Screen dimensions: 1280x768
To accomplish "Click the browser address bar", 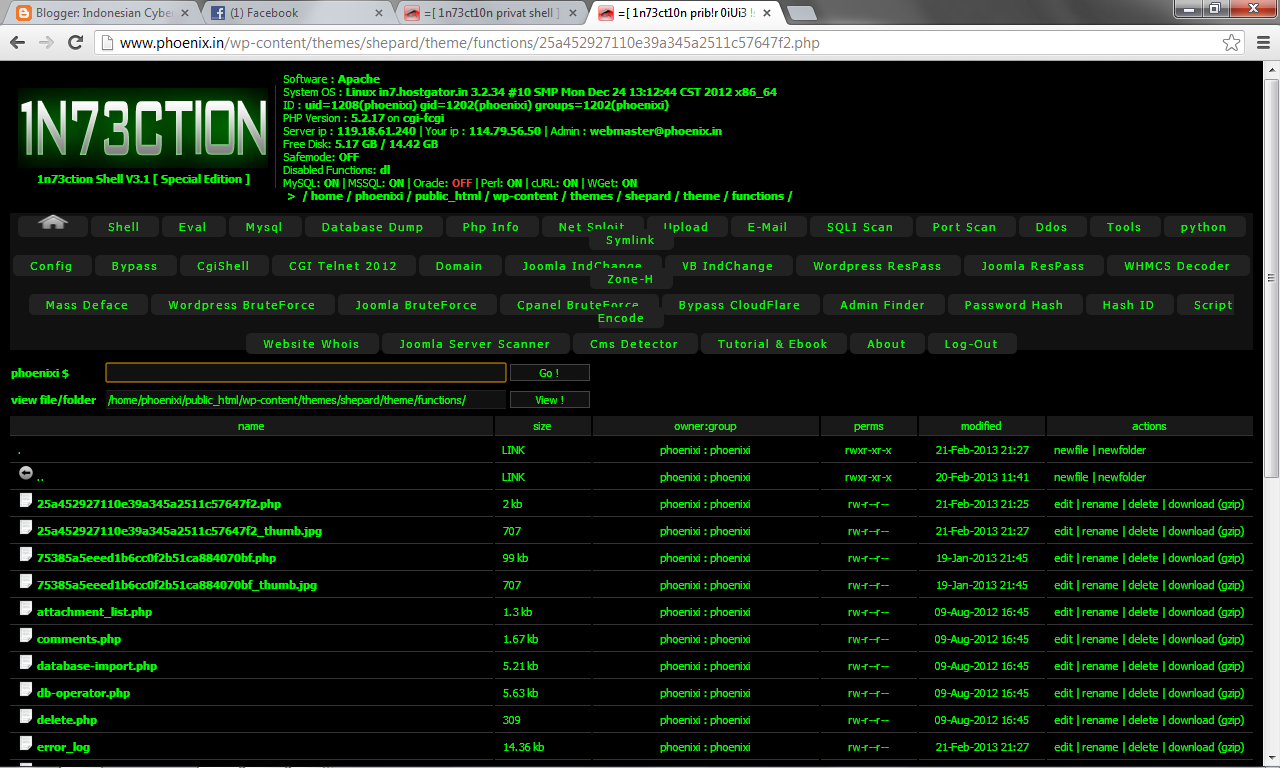I will [x=660, y=43].
